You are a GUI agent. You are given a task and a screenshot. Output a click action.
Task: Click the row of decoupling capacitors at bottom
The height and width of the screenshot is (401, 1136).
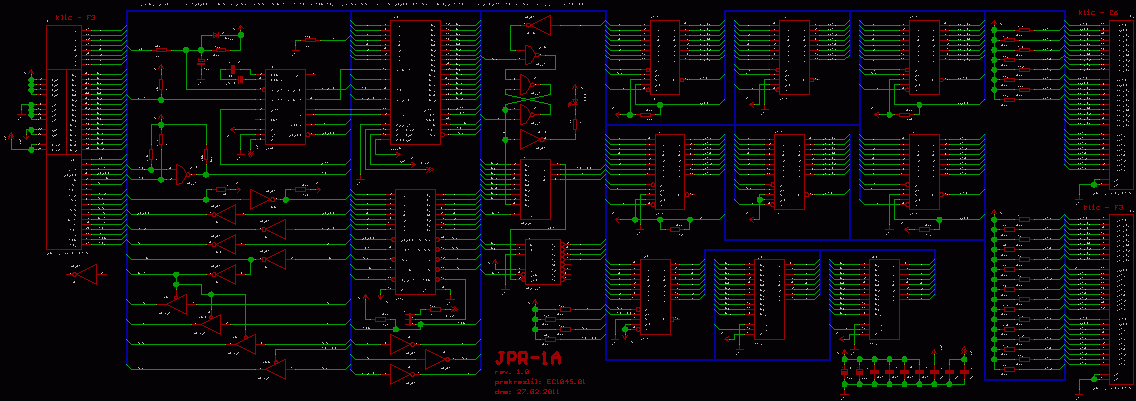click(905, 371)
